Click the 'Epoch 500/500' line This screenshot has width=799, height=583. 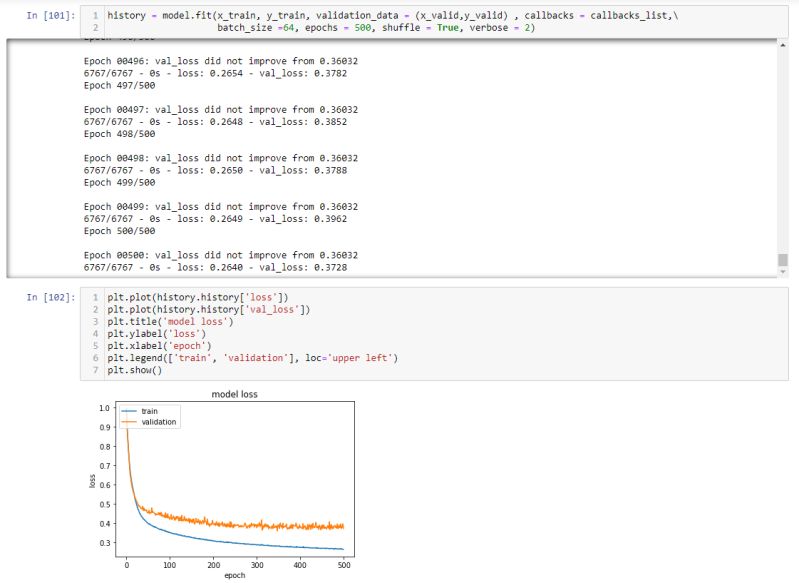pos(119,231)
